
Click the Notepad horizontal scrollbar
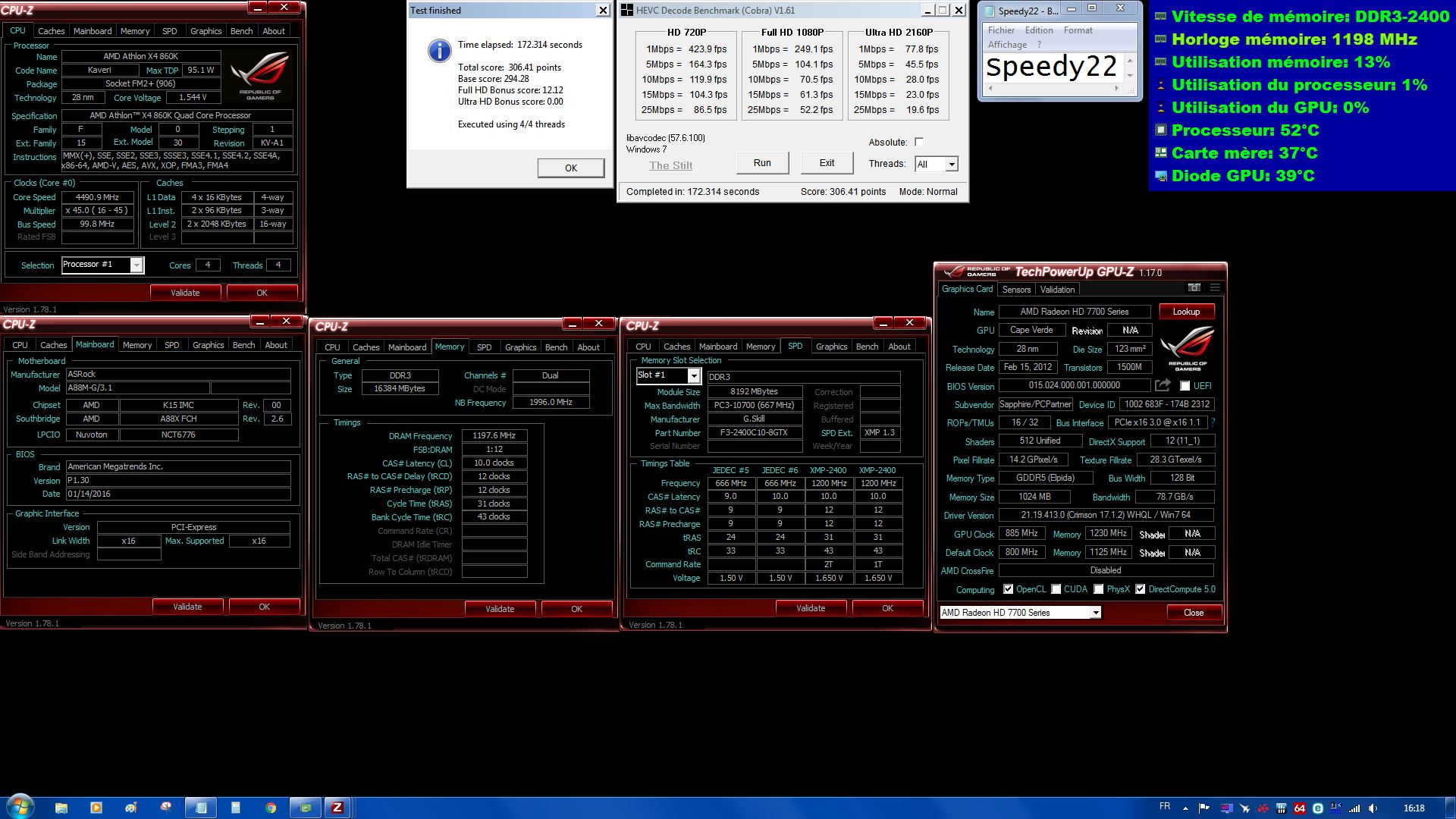[1052, 89]
